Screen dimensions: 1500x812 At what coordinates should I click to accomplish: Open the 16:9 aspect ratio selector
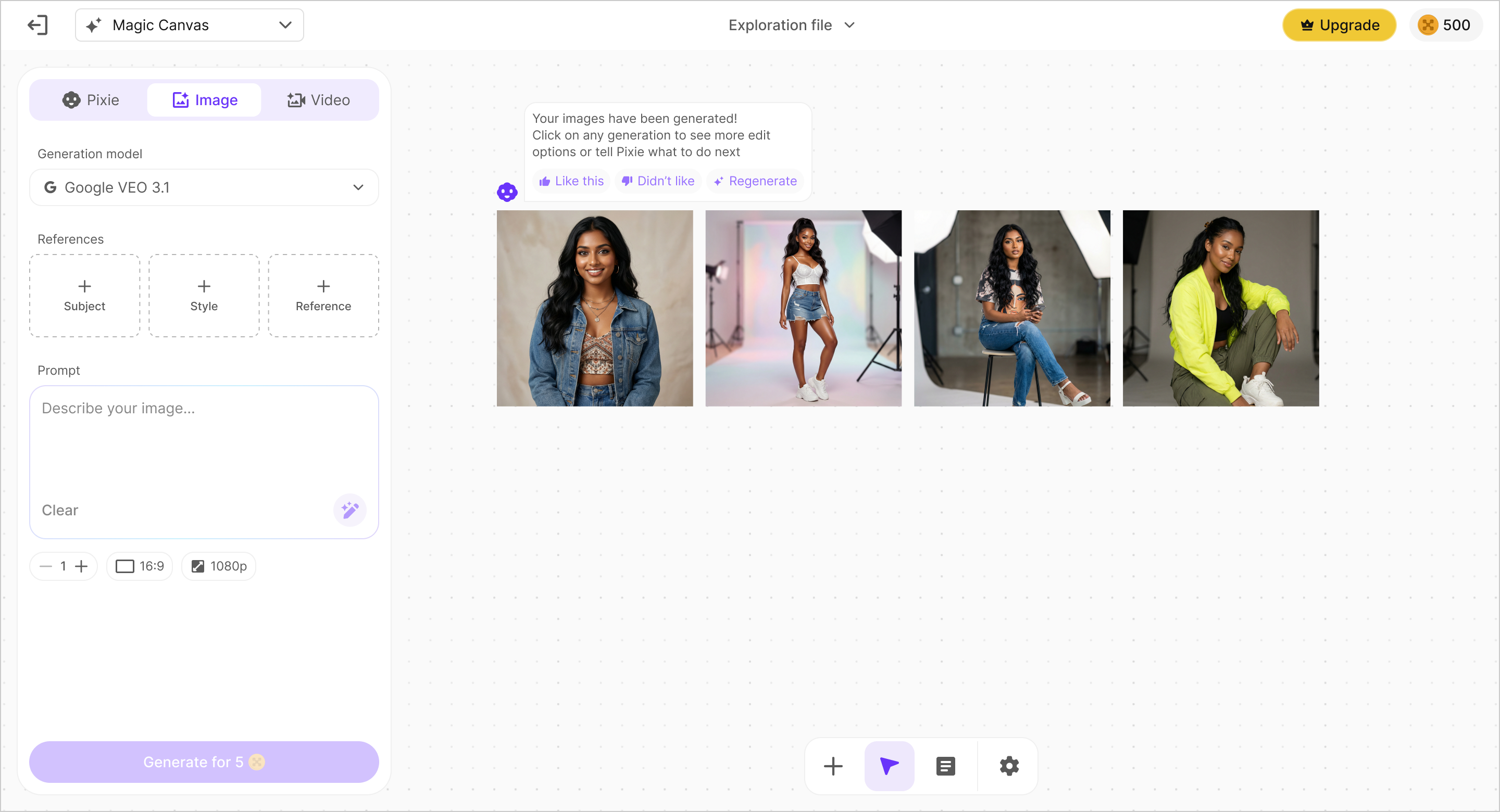pos(140,566)
